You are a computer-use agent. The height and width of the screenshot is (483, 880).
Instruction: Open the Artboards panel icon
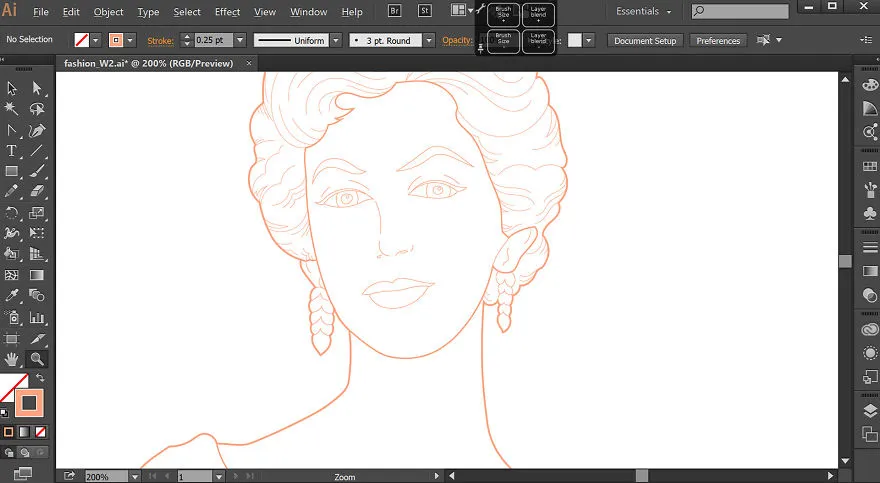pyautogui.click(x=869, y=434)
